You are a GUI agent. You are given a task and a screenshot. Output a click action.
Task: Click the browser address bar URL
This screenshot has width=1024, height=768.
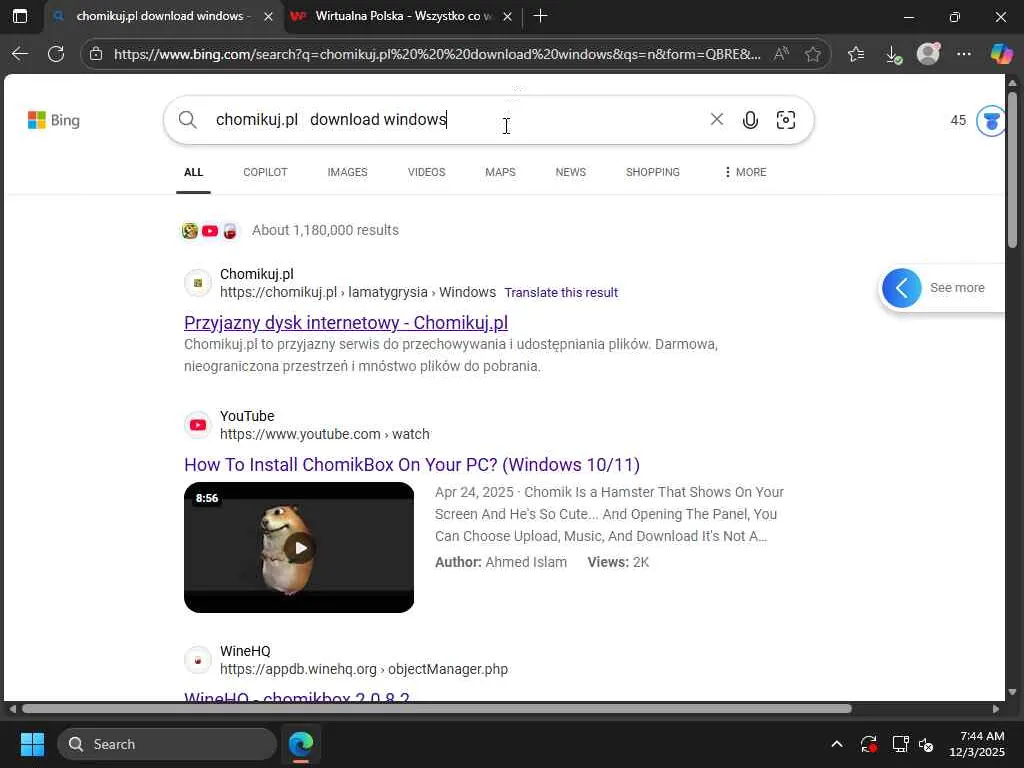click(x=437, y=54)
